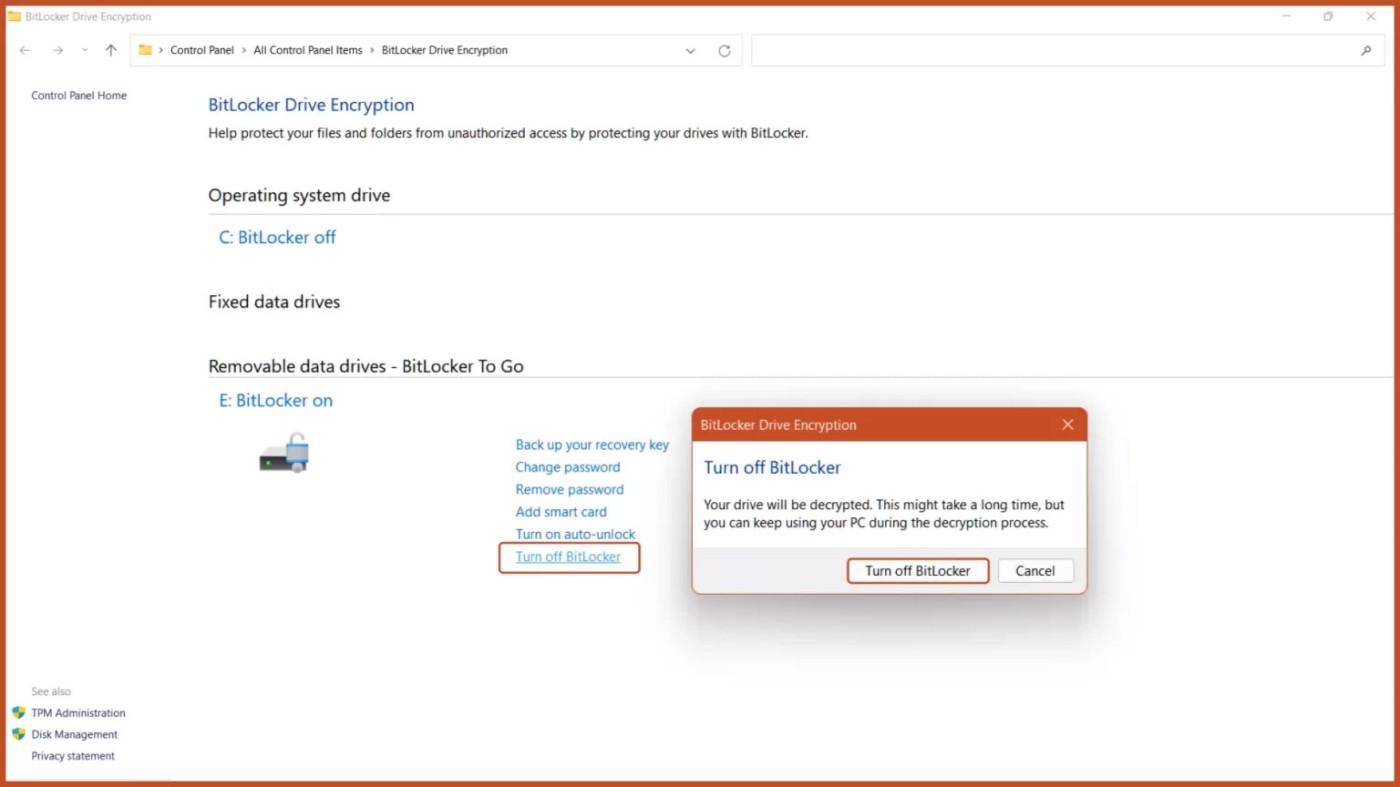Viewport: 1400px width, 787px height.
Task: Click the Fixed data drives heading
Action: pos(274,302)
